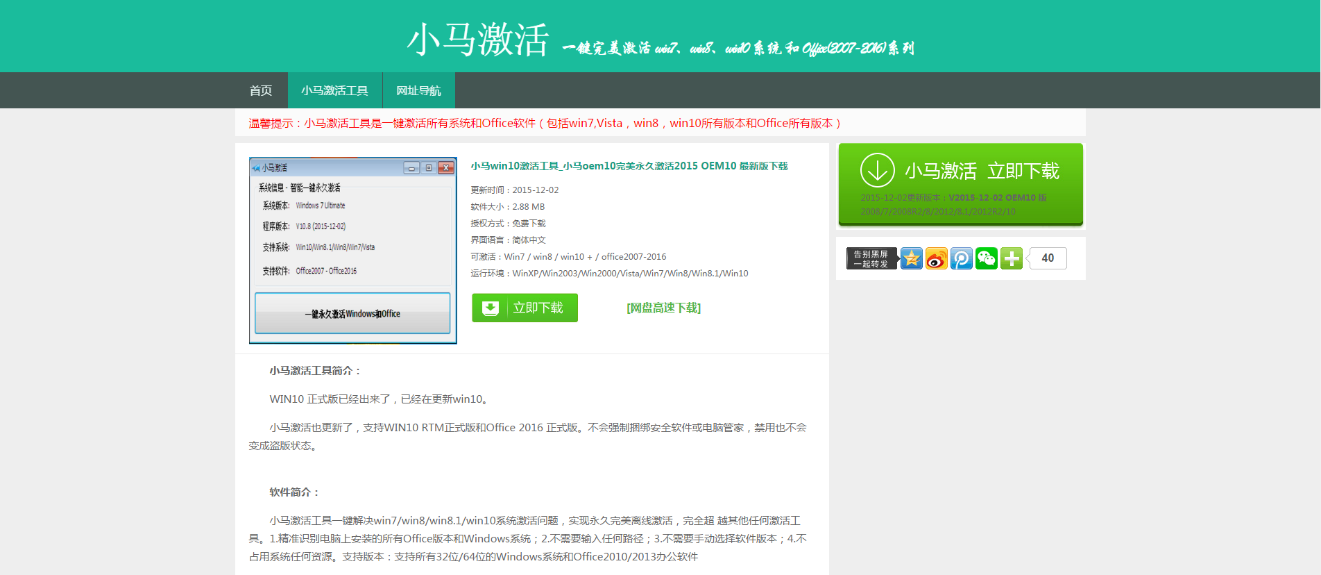Open the [网盘高速下载] link
1321x575 pixels.
coord(663,308)
